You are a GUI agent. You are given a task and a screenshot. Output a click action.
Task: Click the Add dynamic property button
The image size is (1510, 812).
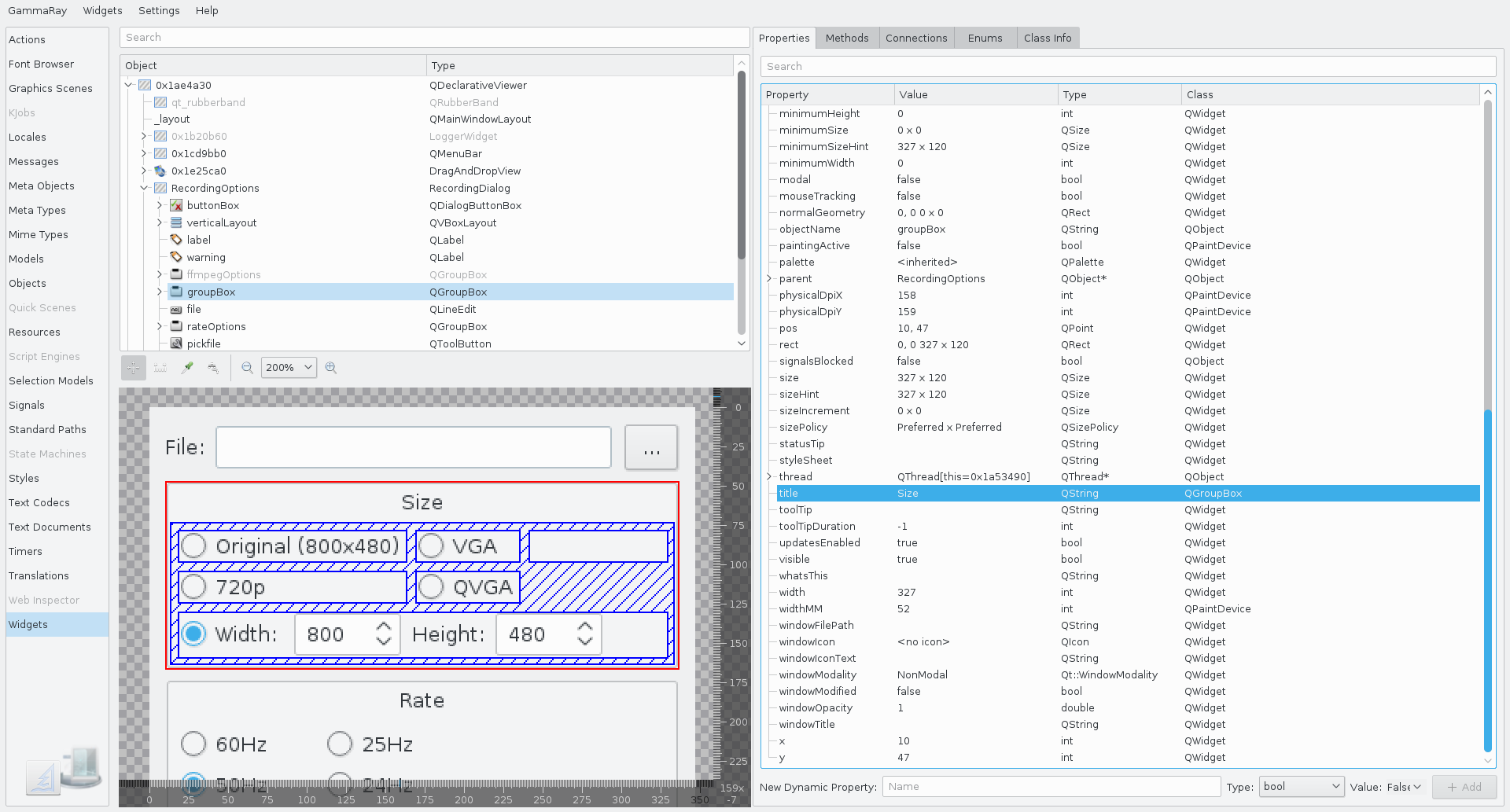click(x=1464, y=787)
